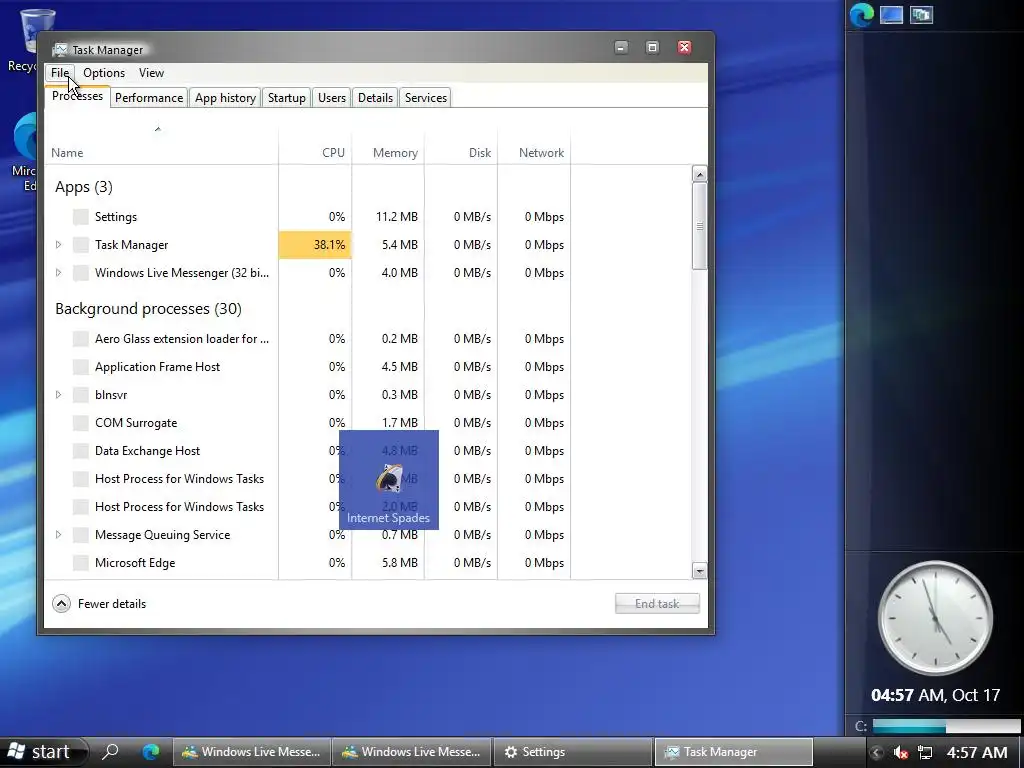Switch to the App history tab
1024x768 pixels.
(225, 98)
